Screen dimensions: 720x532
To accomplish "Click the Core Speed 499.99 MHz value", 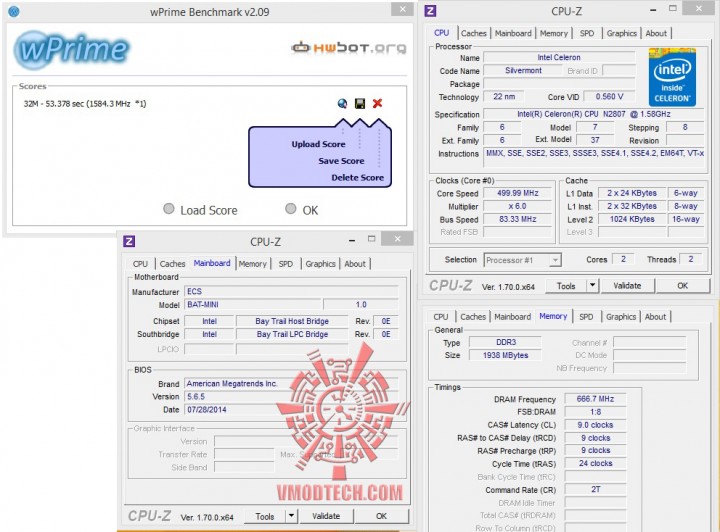I will point(518,193).
